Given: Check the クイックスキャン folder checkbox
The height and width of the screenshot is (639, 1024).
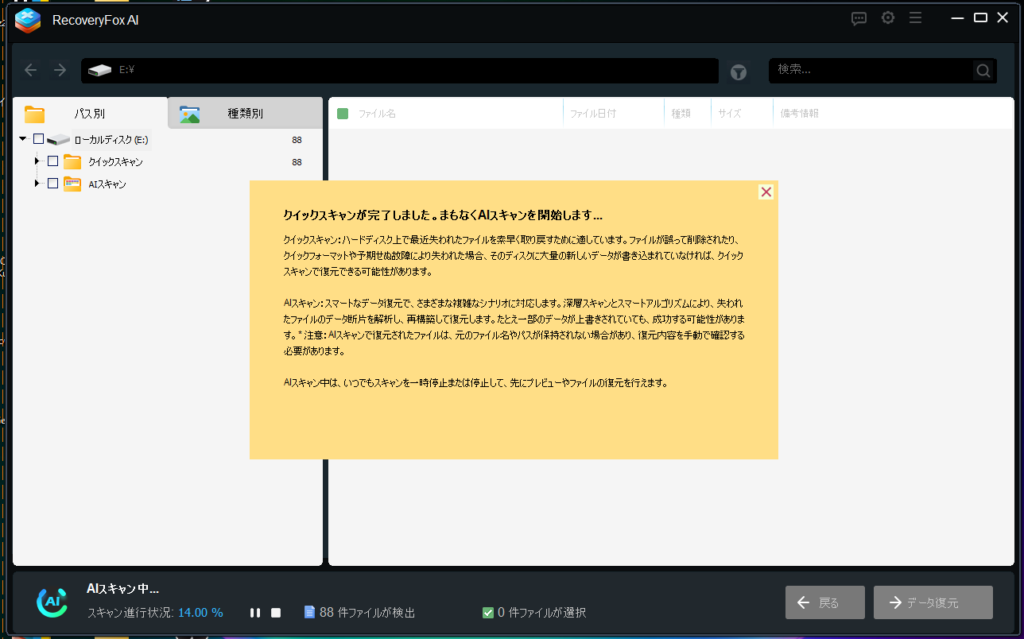Looking at the screenshot, I should click(53, 161).
